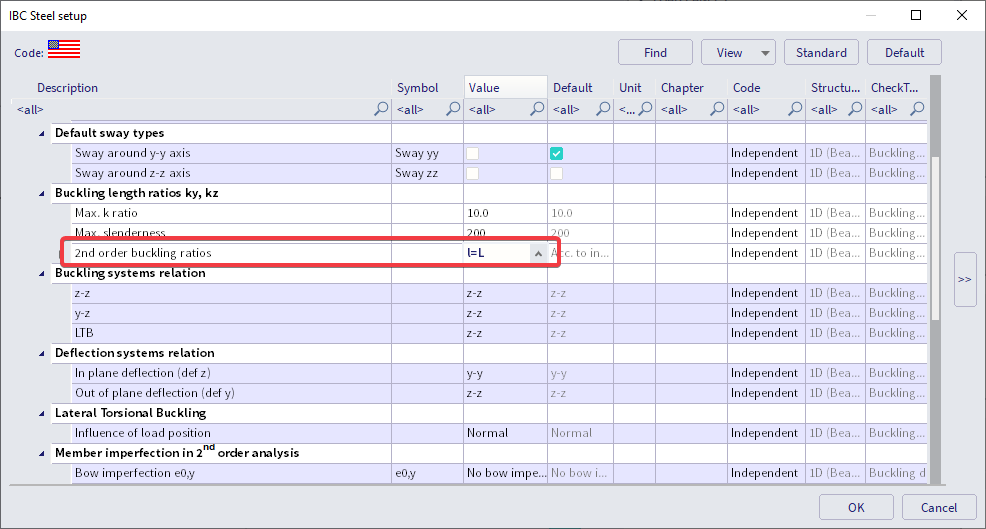Search icon in Default filter

[603, 109]
